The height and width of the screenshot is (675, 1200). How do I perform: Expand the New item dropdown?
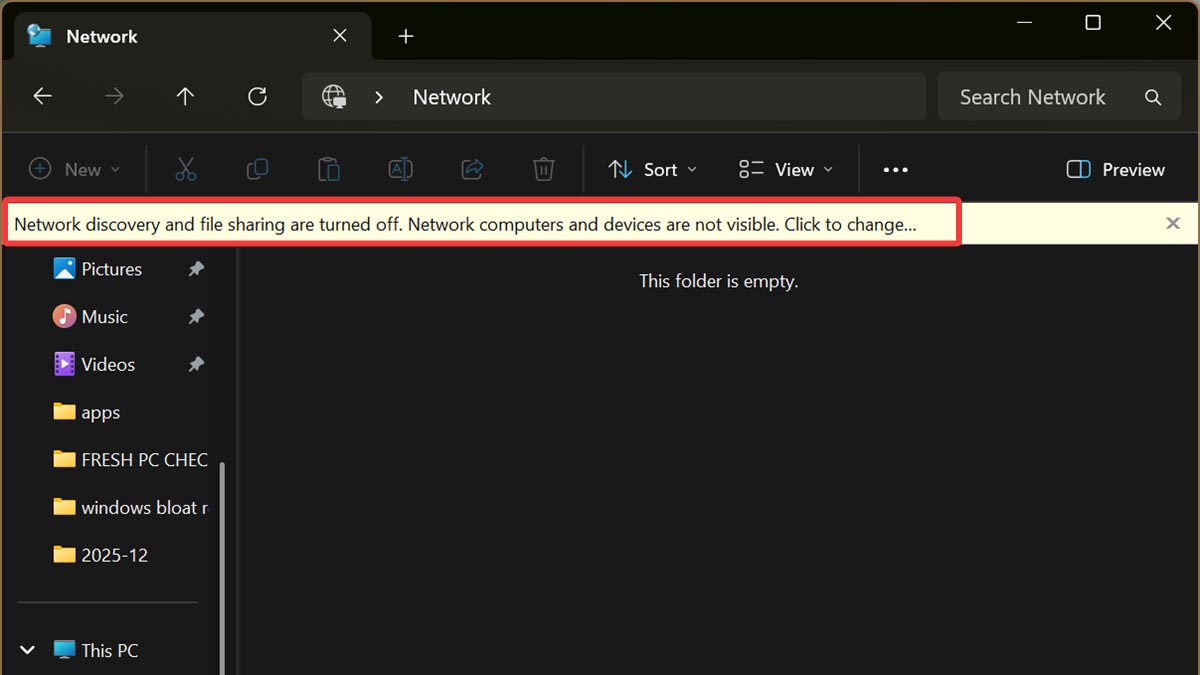pos(75,170)
